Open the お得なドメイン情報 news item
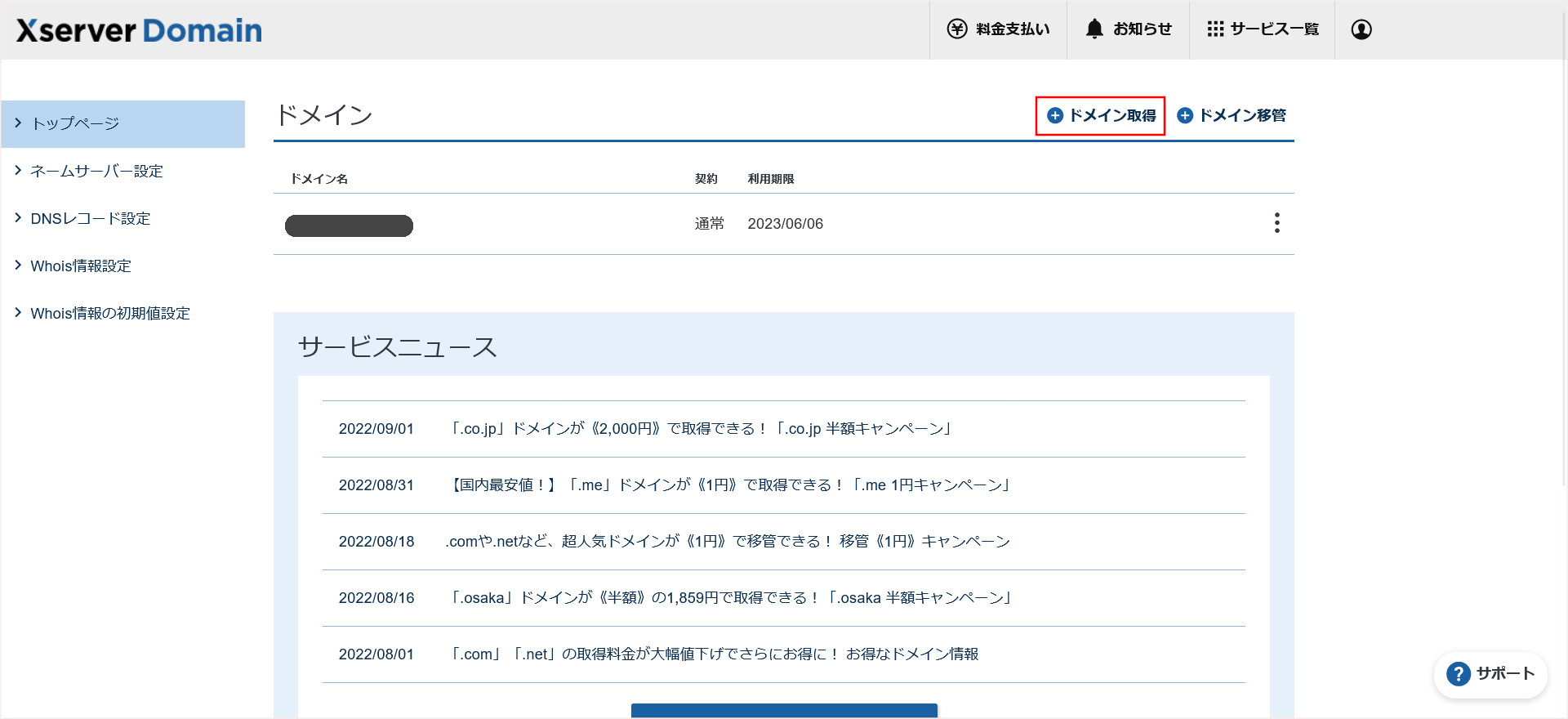The height and width of the screenshot is (719, 1568). [713, 654]
